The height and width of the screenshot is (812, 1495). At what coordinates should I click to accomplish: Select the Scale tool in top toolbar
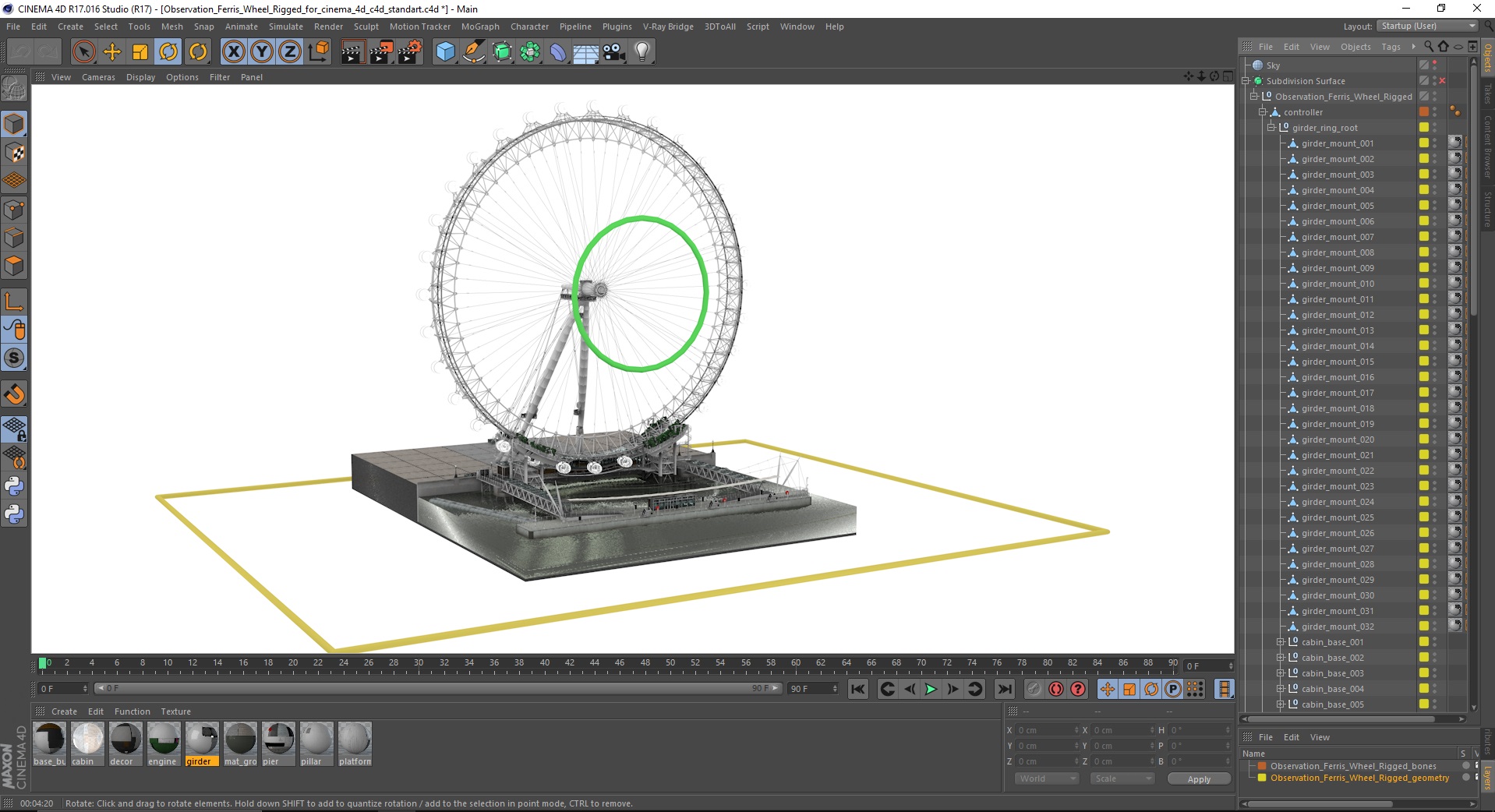(140, 52)
